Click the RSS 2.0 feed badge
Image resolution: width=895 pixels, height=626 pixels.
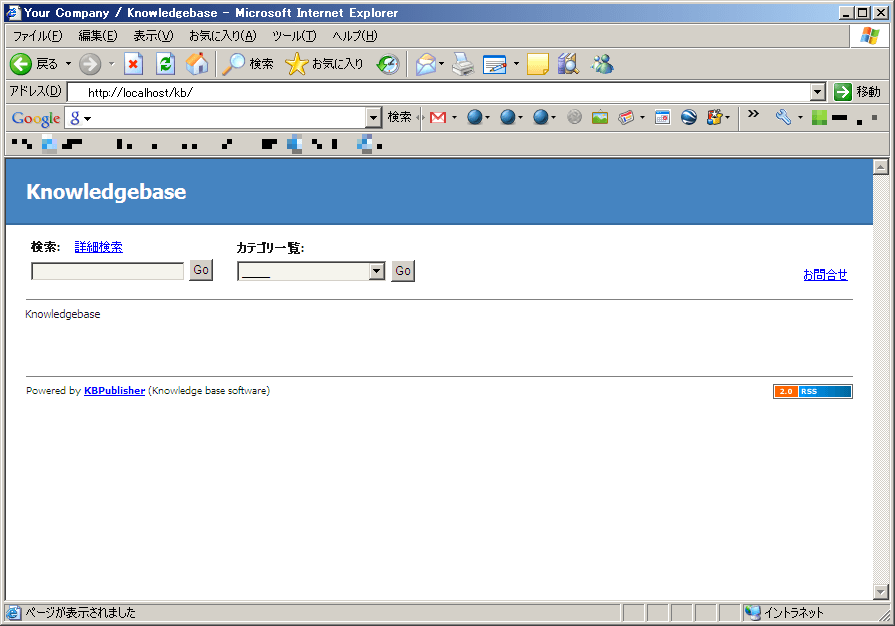[x=812, y=391]
